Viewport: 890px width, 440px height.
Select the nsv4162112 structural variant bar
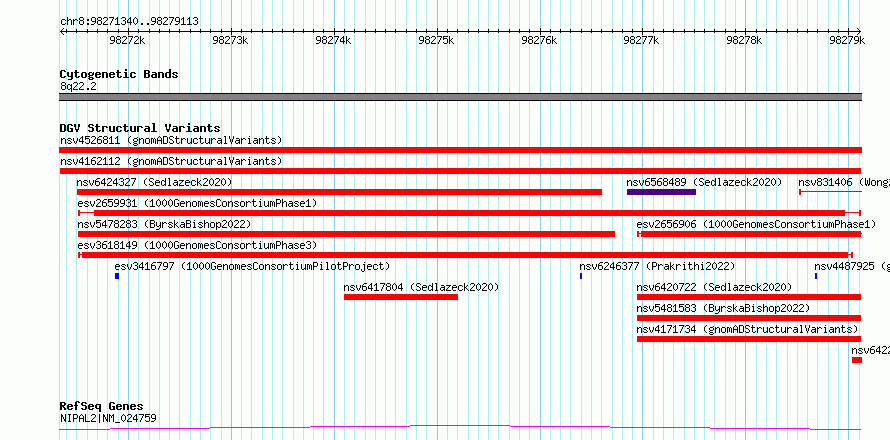click(x=460, y=171)
